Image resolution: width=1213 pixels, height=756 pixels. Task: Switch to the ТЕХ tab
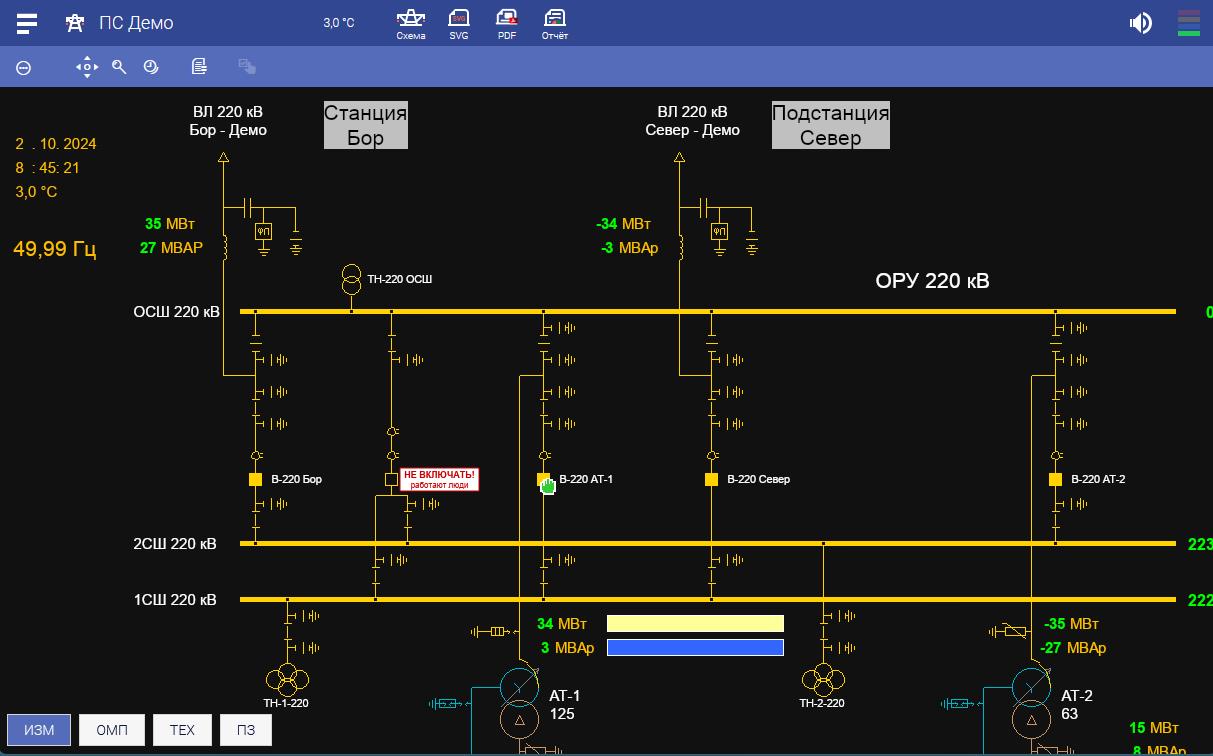(x=182, y=730)
